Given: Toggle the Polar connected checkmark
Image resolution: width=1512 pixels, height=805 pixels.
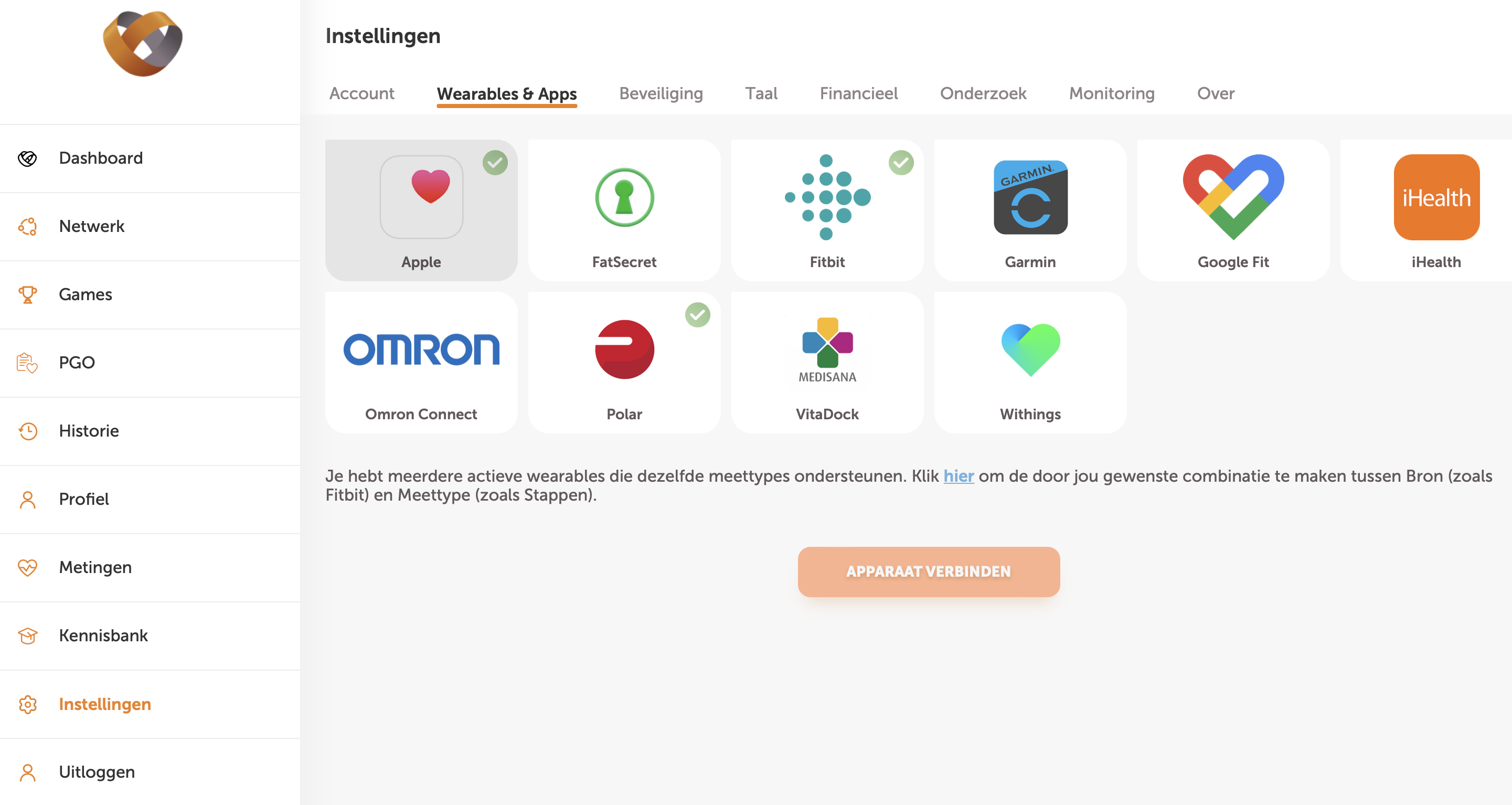Looking at the screenshot, I should [697, 315].
